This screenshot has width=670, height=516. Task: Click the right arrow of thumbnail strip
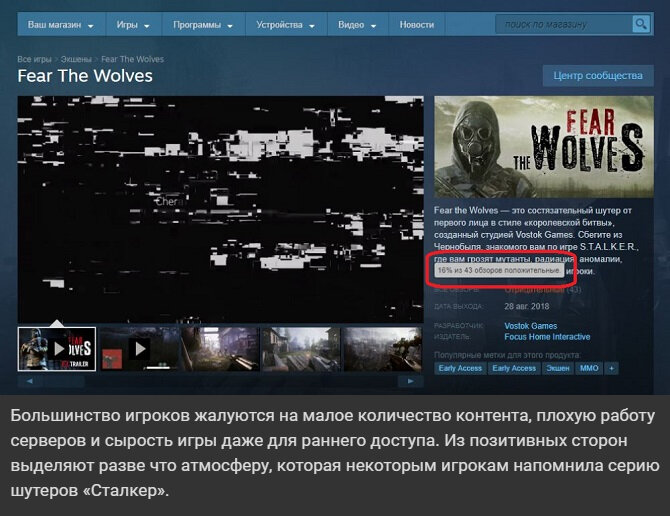coord(411,381)
